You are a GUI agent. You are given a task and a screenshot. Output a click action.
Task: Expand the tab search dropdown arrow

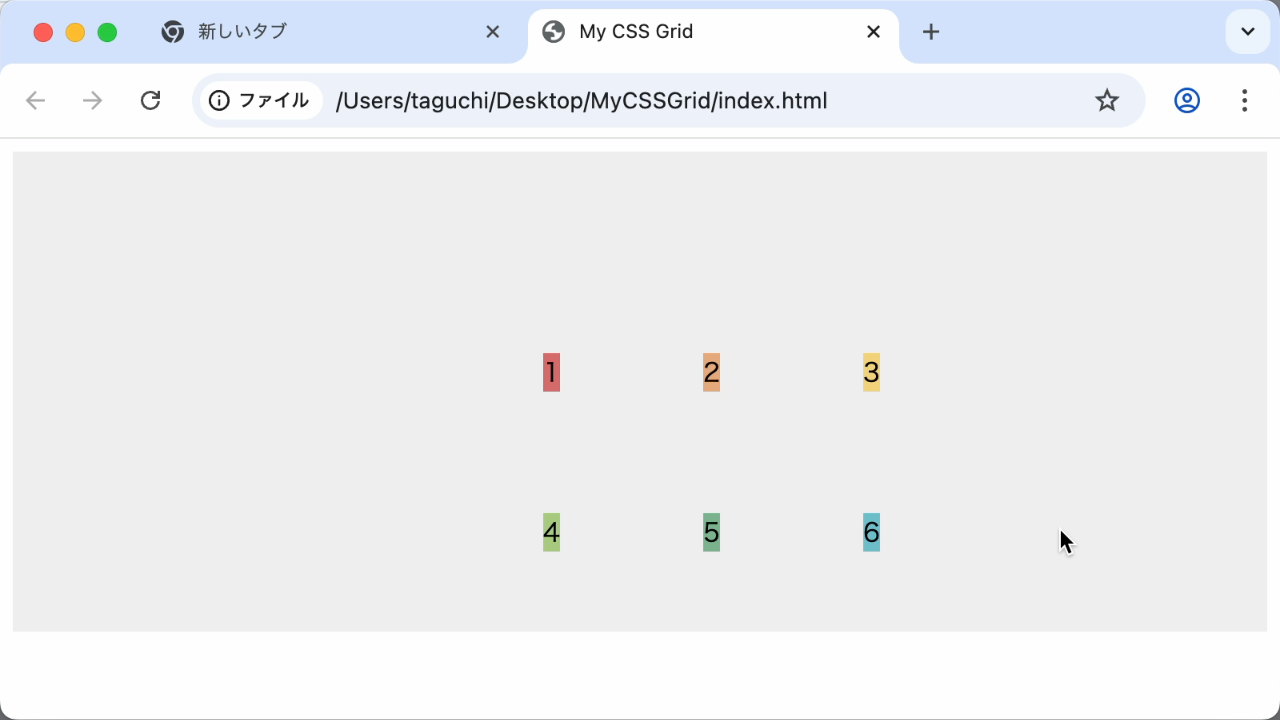click(1247, 32)
